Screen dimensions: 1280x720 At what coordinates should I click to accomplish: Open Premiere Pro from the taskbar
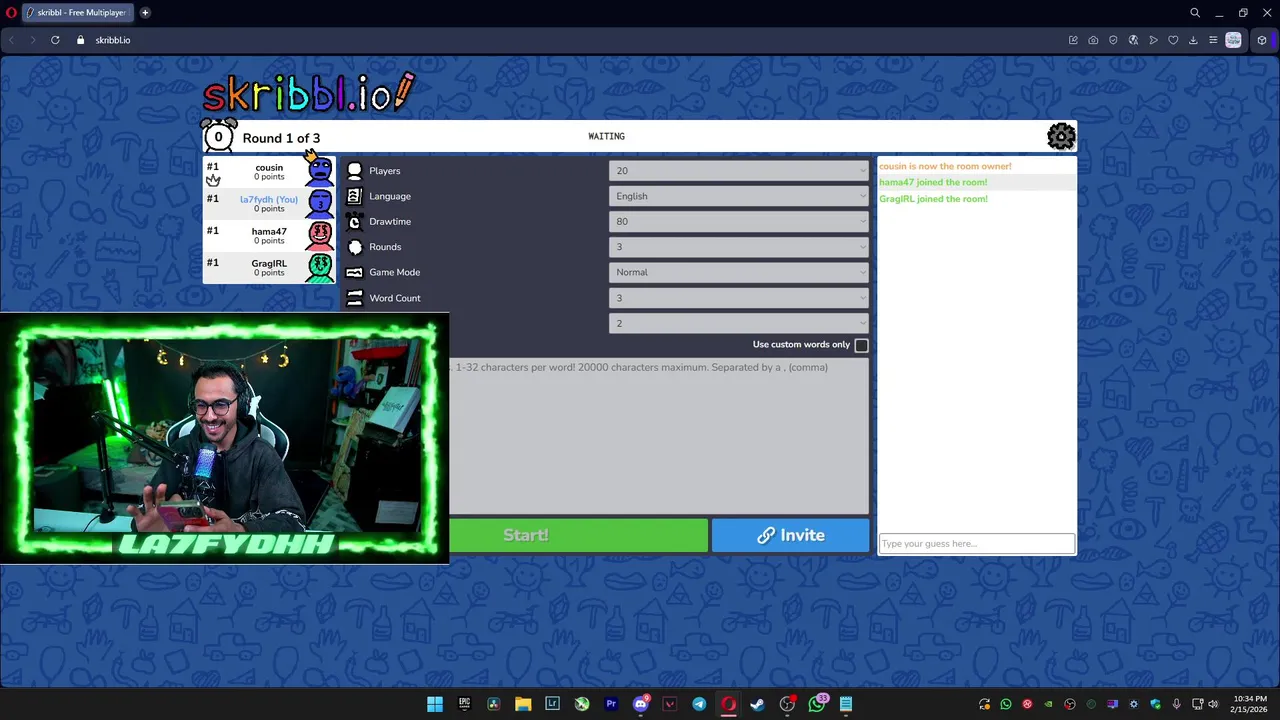(x=611, y=704)
